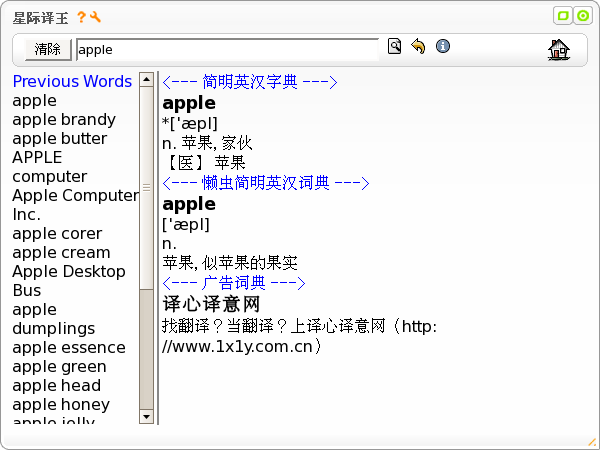
Task: Open settings via the wrench icon
Action: point(95,17)
